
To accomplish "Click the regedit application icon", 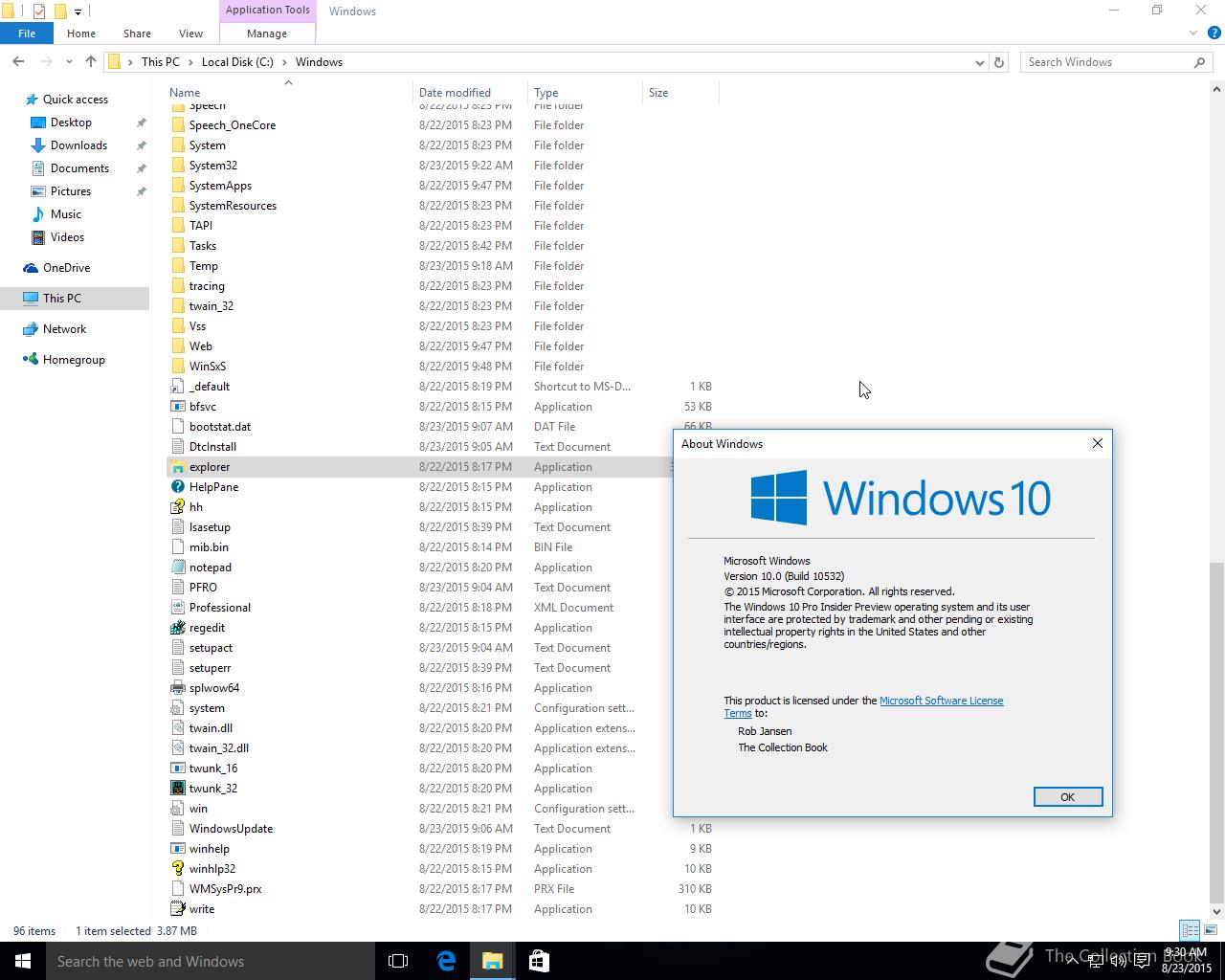I will (177, 628).
